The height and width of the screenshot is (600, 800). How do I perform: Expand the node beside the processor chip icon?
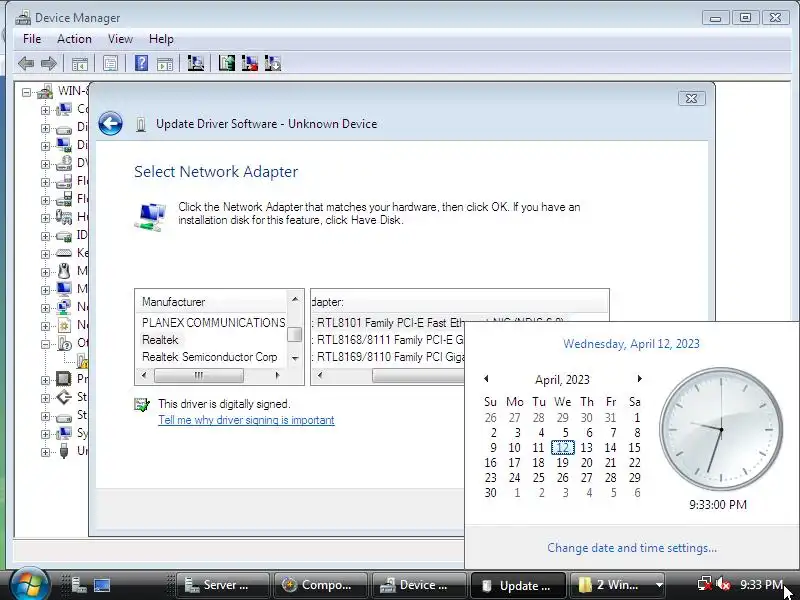coord(45,380)
